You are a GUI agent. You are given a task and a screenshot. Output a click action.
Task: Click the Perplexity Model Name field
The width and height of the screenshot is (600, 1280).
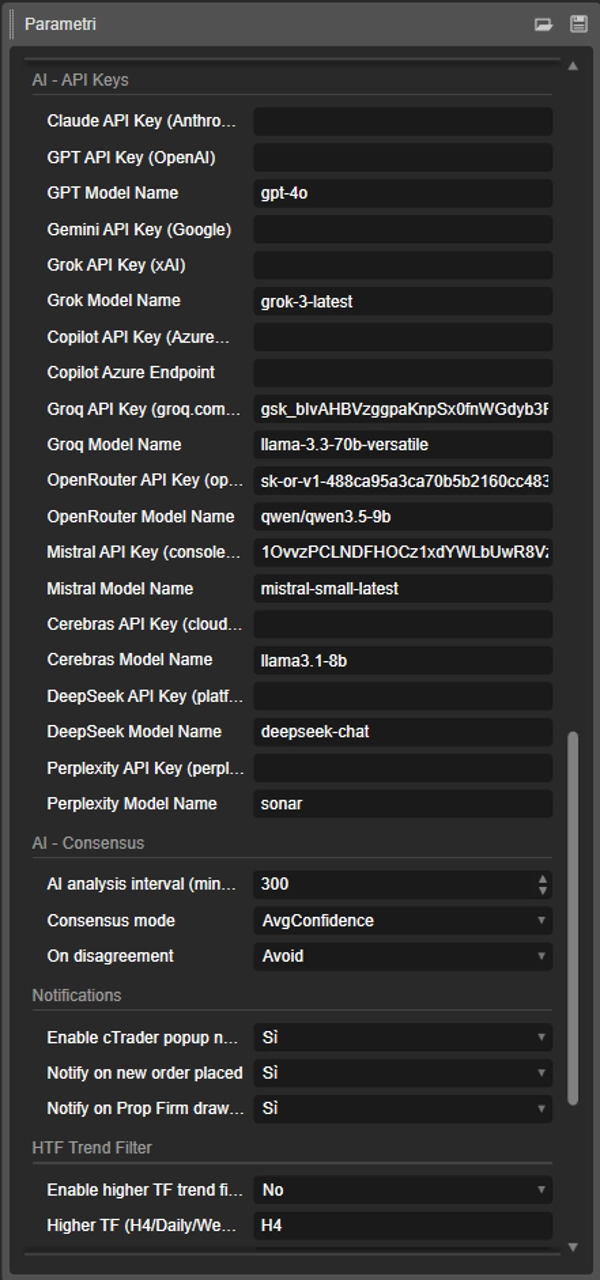click(x=402, y=803)
